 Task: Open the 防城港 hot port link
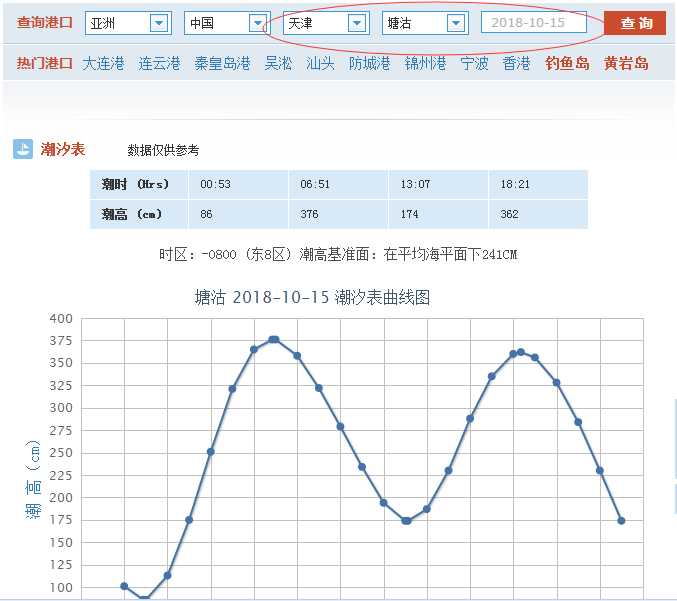tap(370, 63)
